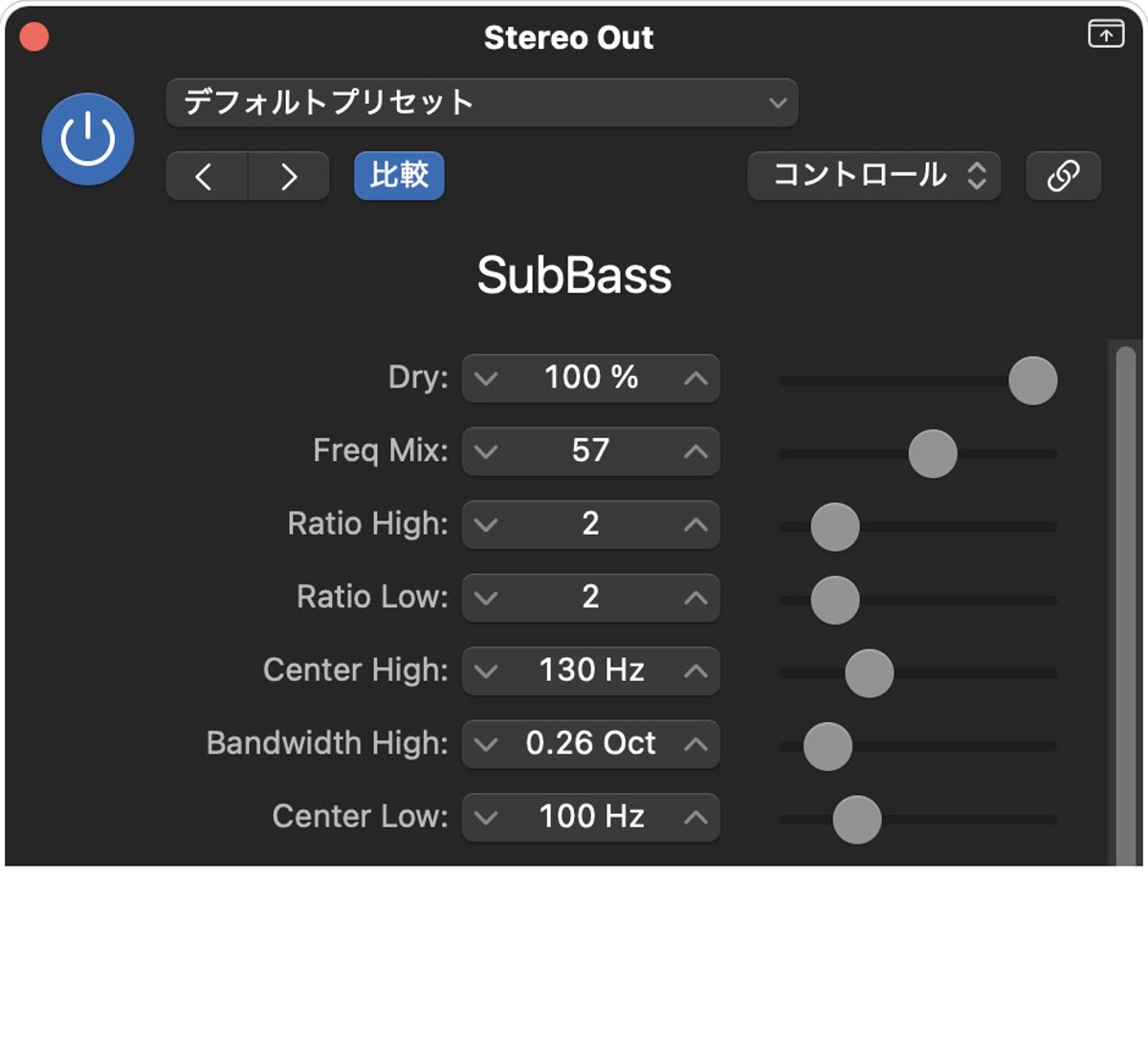Click the Bandwidth High slider knob
This screenshot has width=1148, height=1054.
click(x=828, y=746)
